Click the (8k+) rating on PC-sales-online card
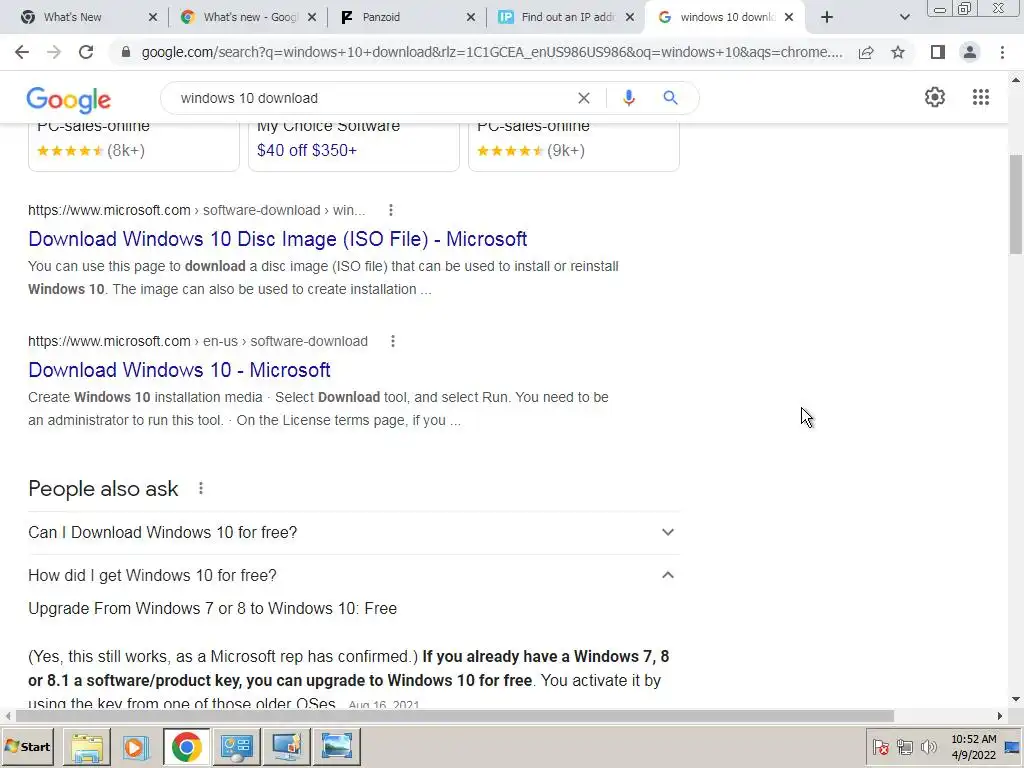This screenshot has height=768, width=1024. pos(126,150)
